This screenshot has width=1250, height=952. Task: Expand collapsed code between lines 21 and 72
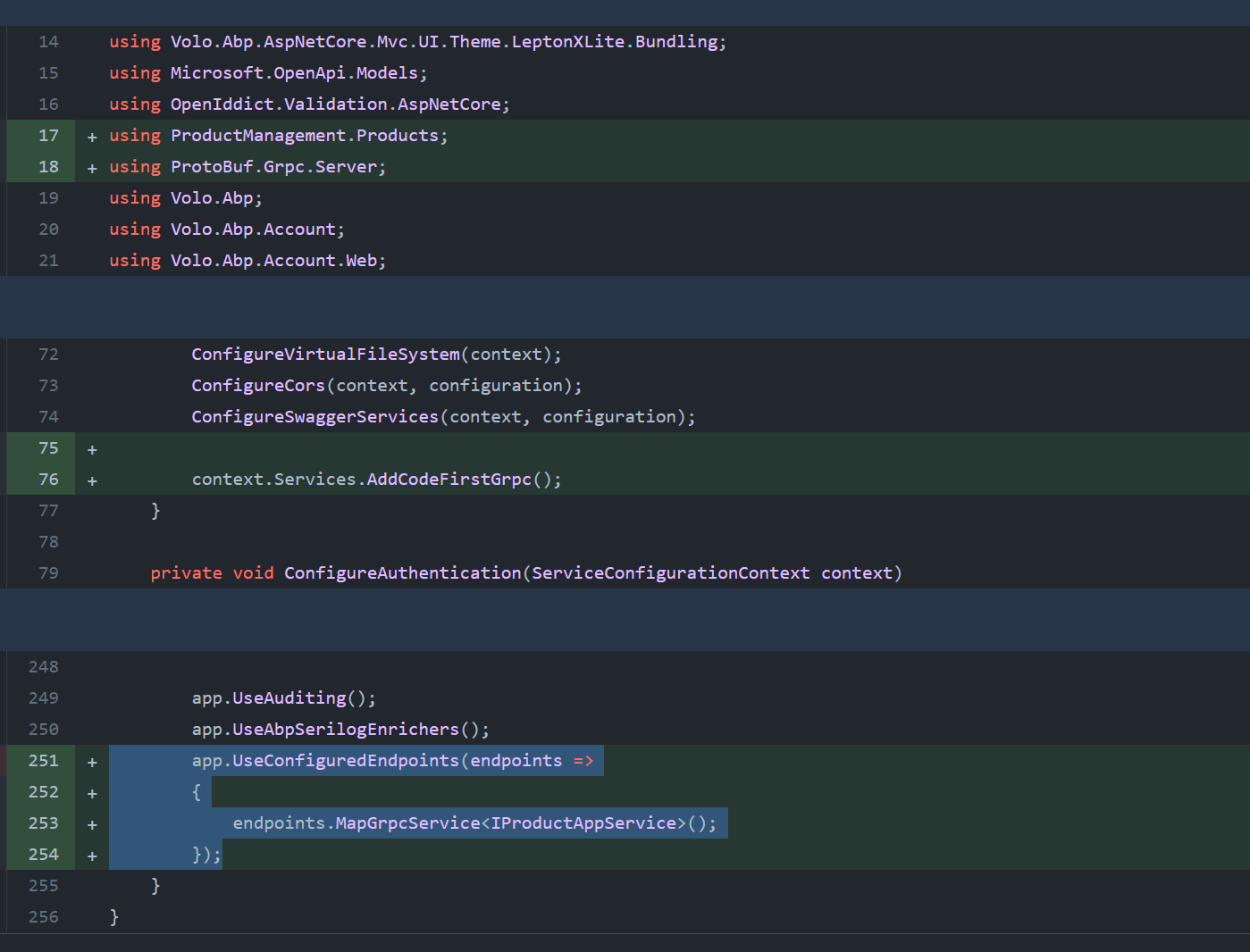625,306
